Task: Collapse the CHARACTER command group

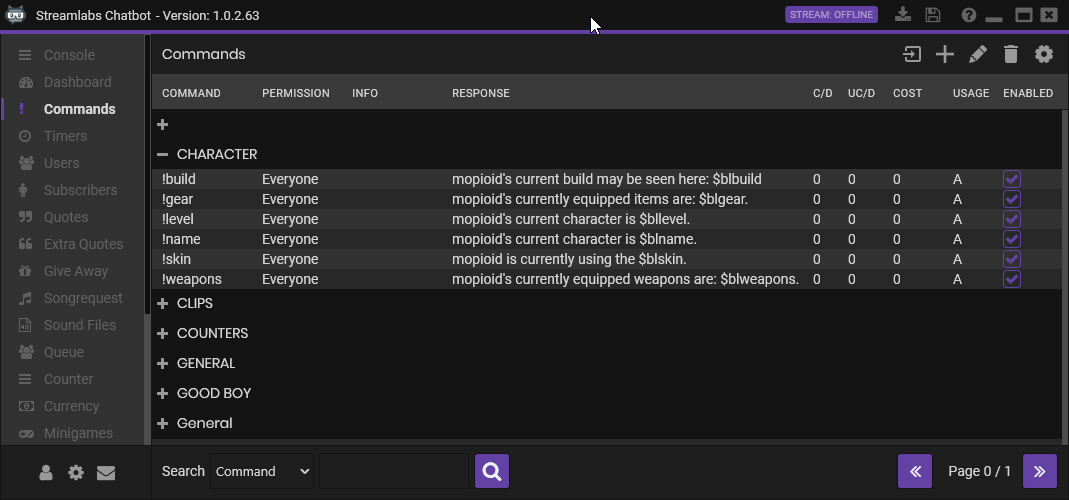Action: [x=163, y=154]
